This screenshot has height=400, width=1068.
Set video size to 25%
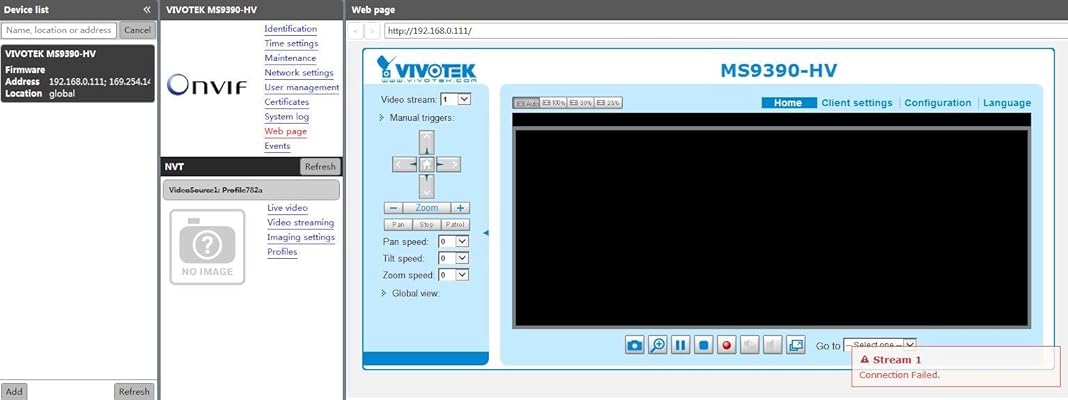pos(608,103)
